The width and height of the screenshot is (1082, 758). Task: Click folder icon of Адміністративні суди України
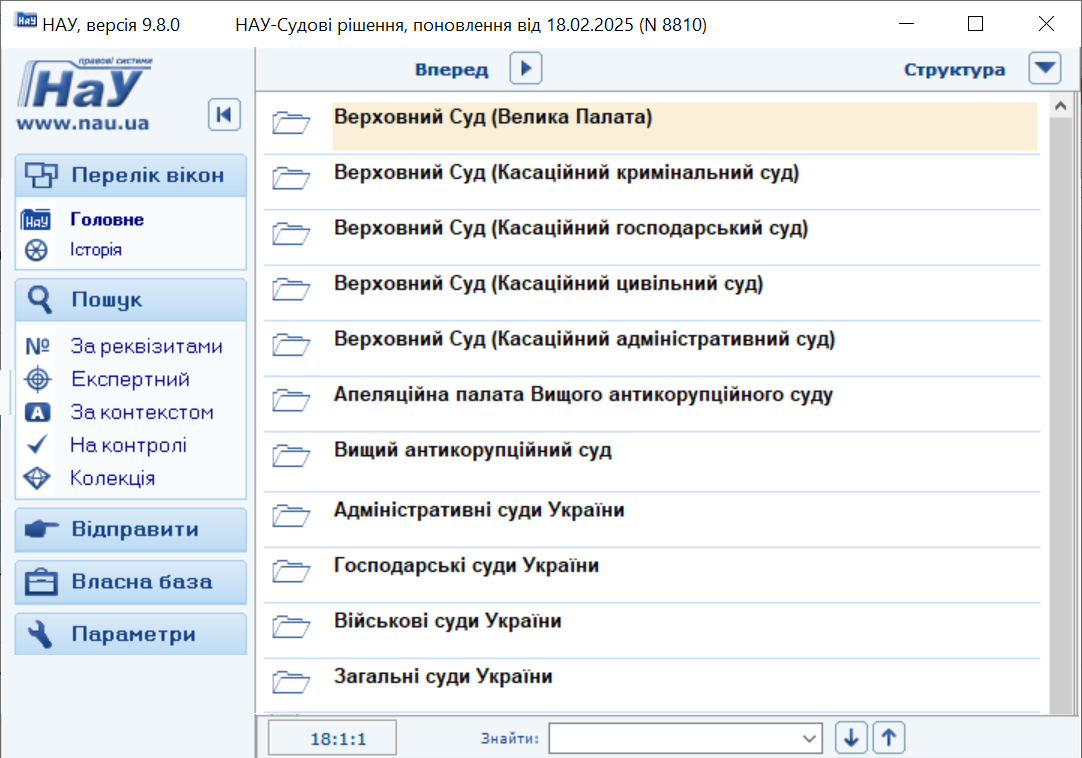coord(291,515)
